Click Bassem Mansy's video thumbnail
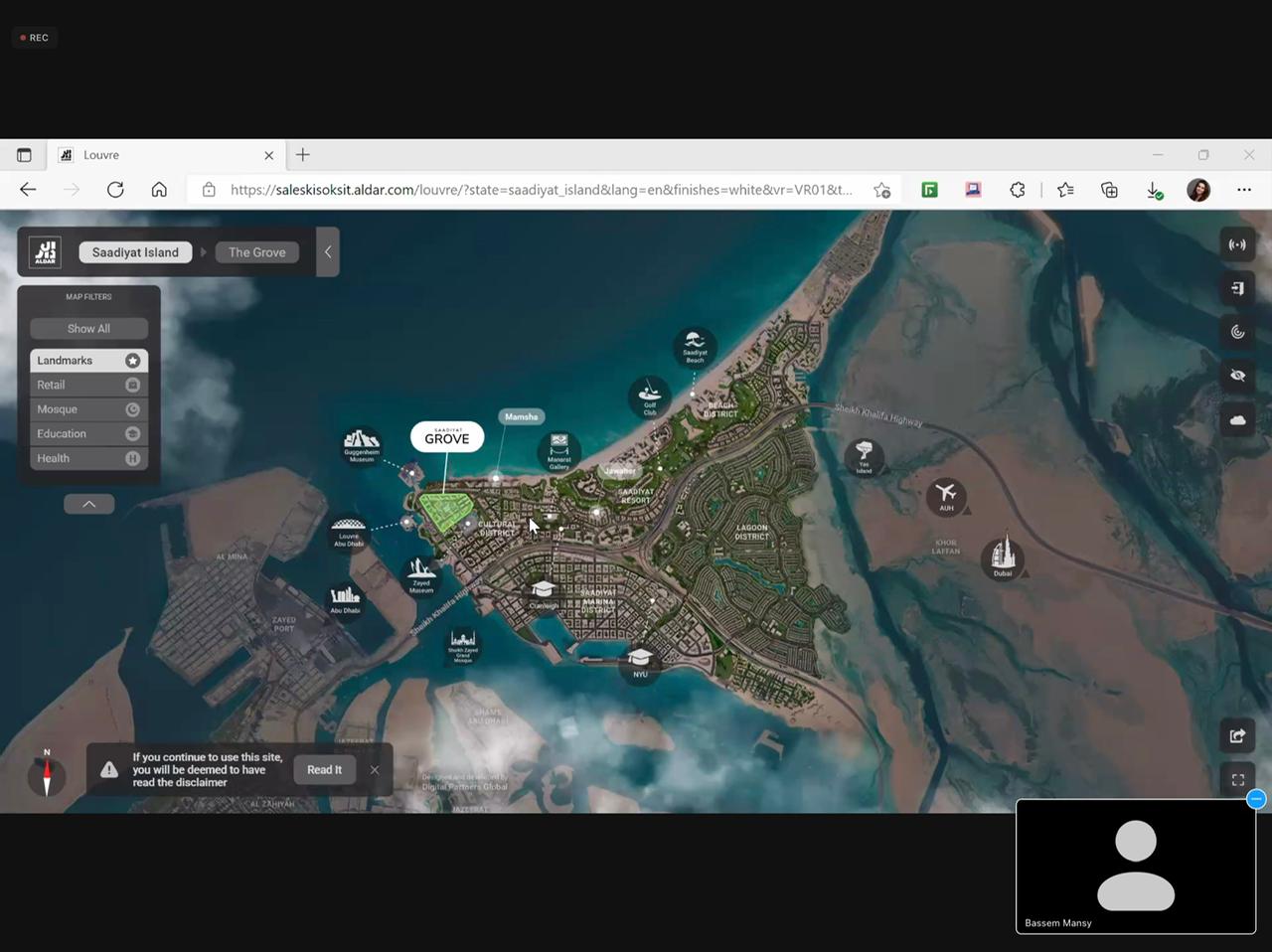 click(1136, 867)
